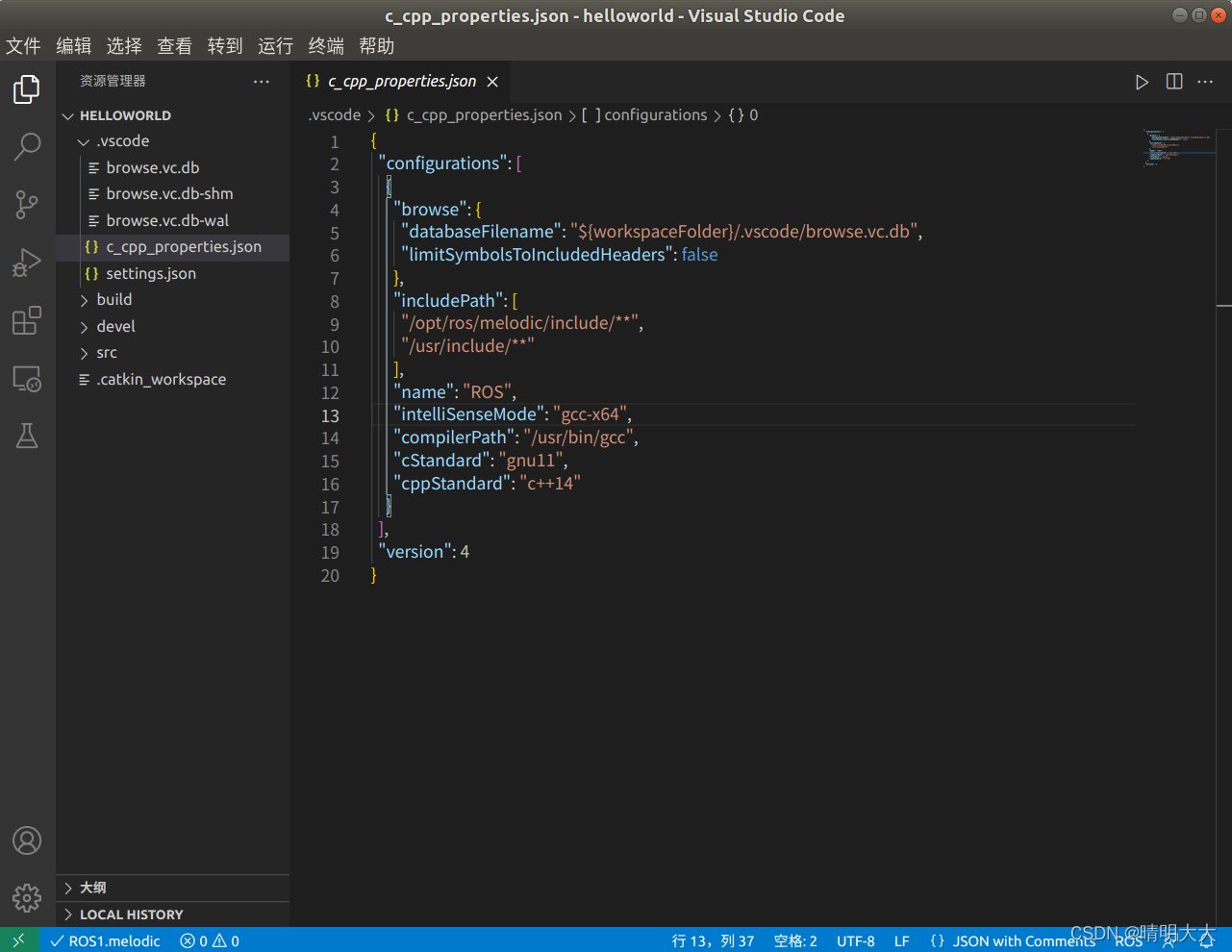1232x952 pixels.
Task: Open editor More Actions ellipsis
Action: (1205, 82)
